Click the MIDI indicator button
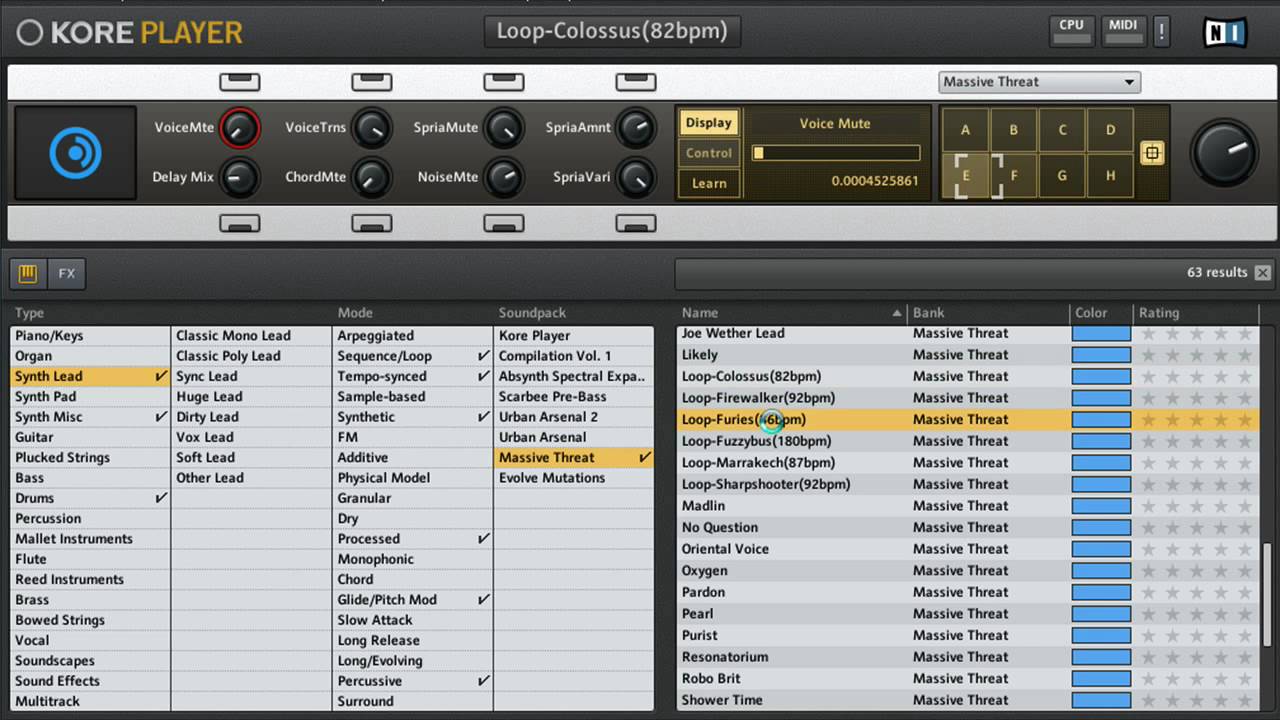The image size is (1280, 720). click(1123, 31)
